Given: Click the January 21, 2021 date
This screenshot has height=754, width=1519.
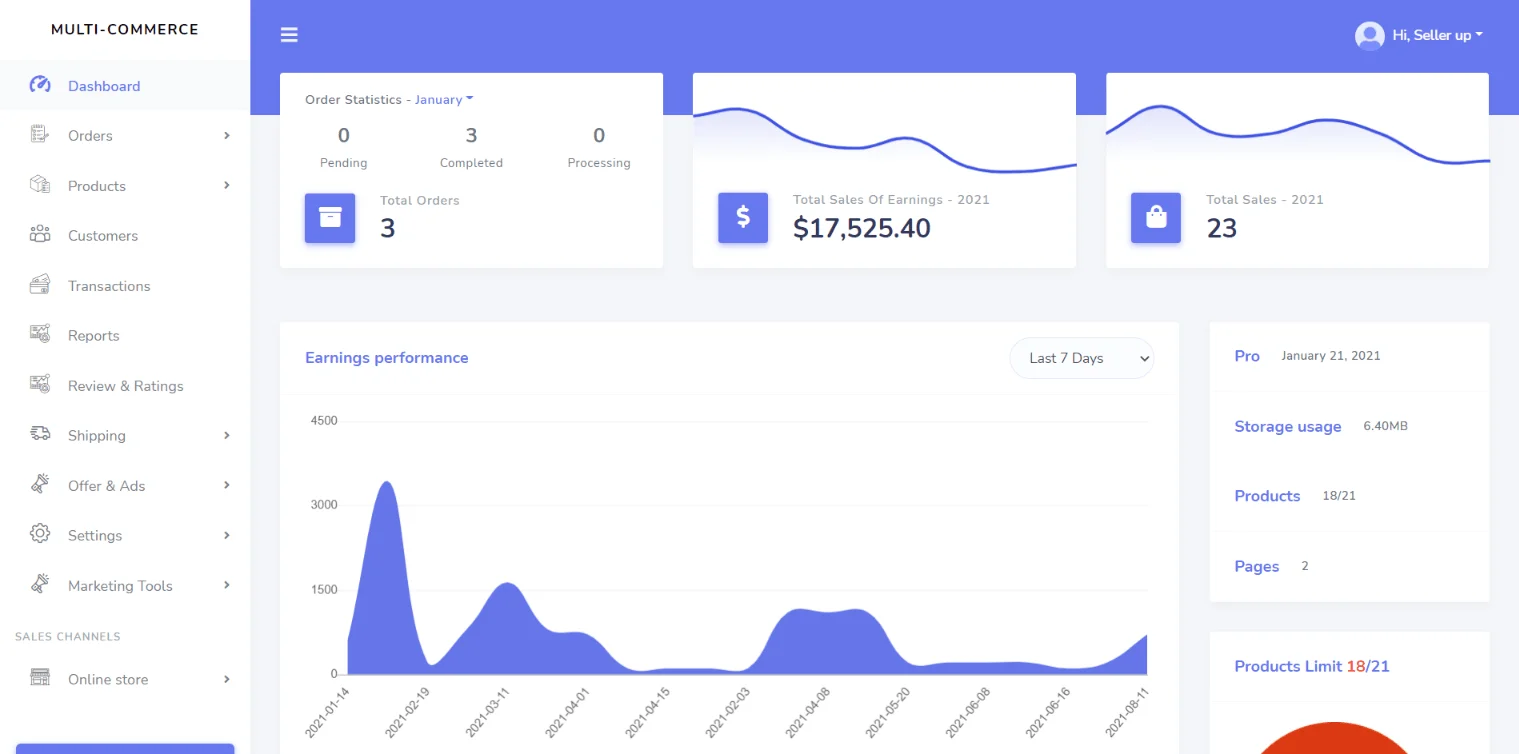Looking at the screenshot, I should (1330, 356).
